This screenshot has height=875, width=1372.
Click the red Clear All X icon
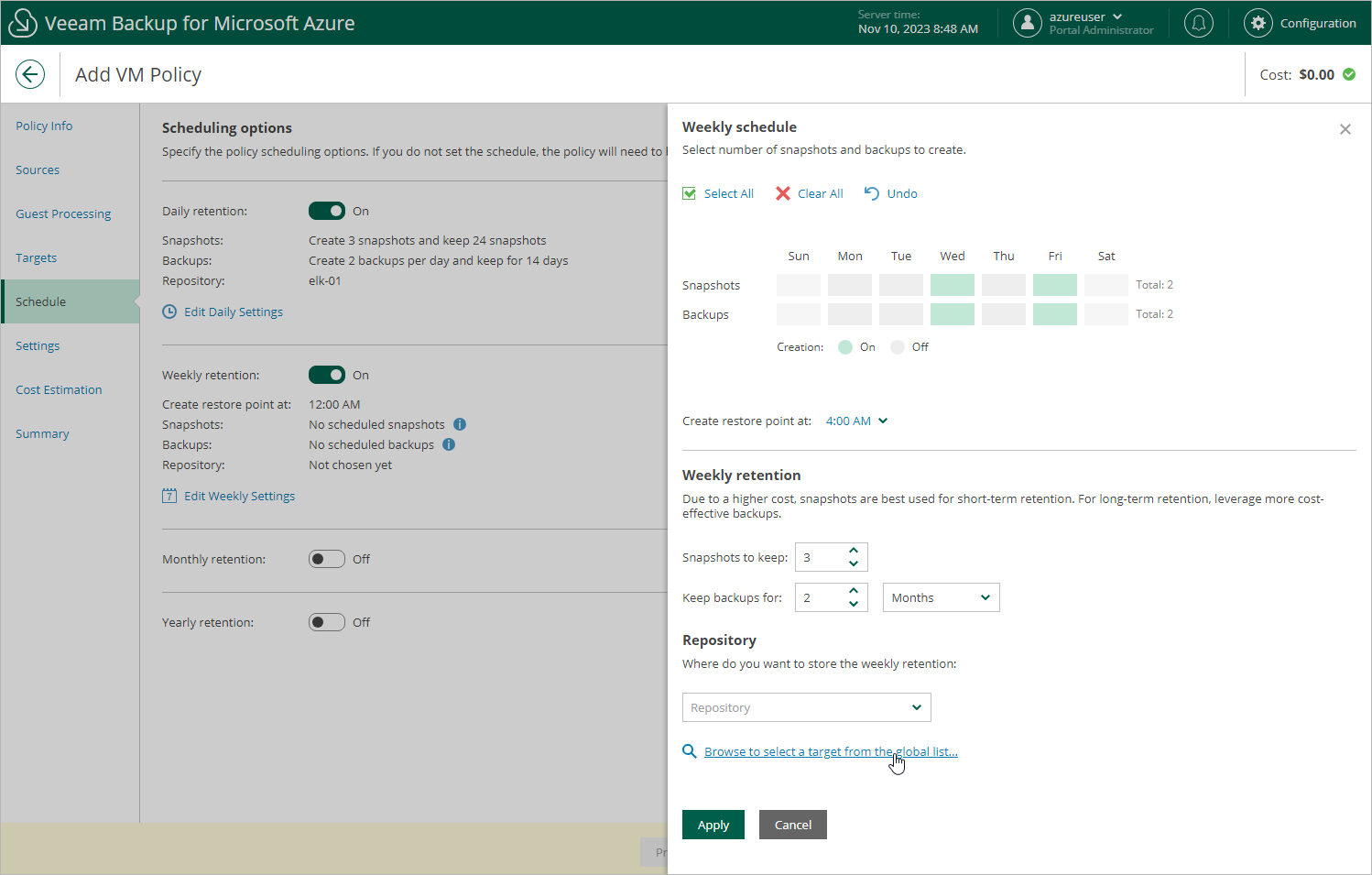coord(783,193)
